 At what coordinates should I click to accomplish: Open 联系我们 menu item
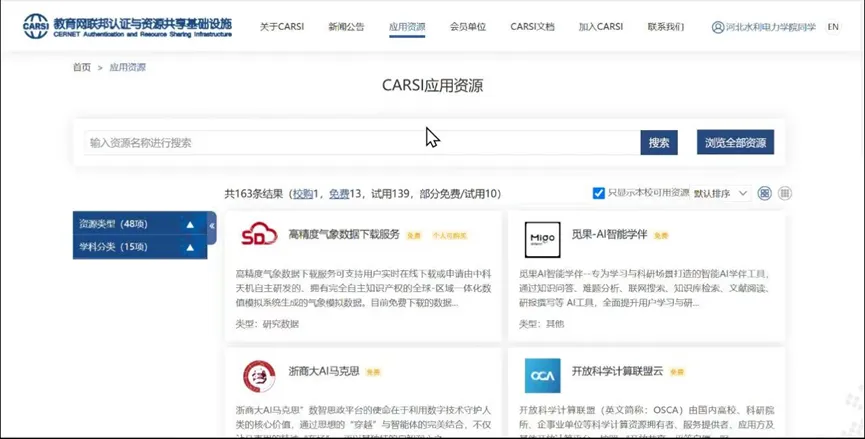666,26
